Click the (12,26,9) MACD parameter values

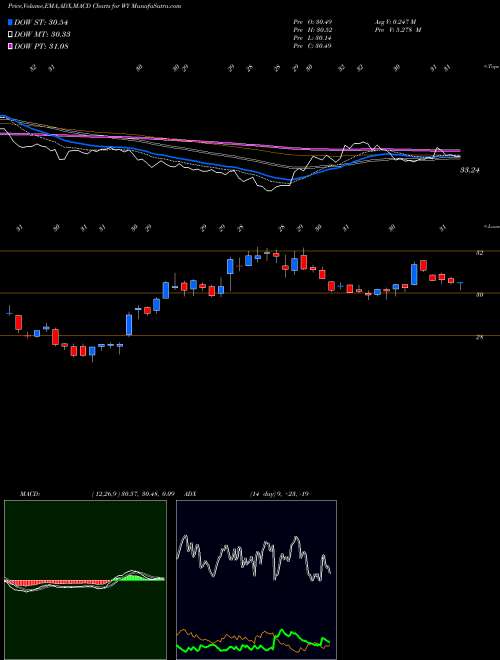click(132, 494)
